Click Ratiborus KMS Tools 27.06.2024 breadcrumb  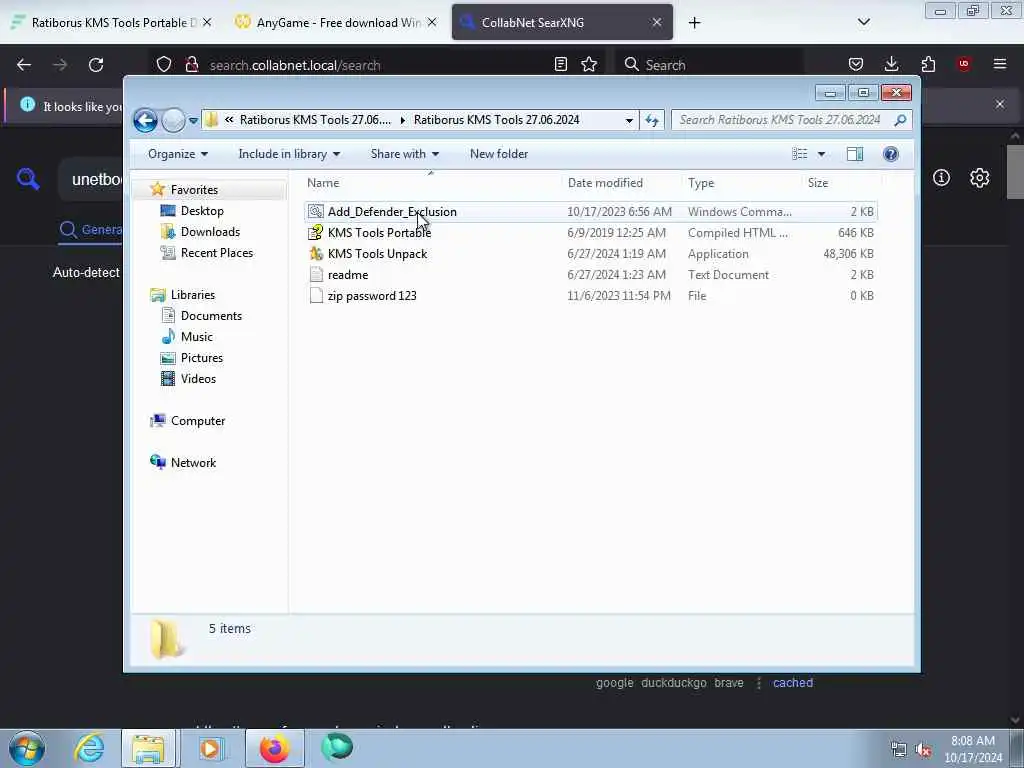(x=496, y=120)
